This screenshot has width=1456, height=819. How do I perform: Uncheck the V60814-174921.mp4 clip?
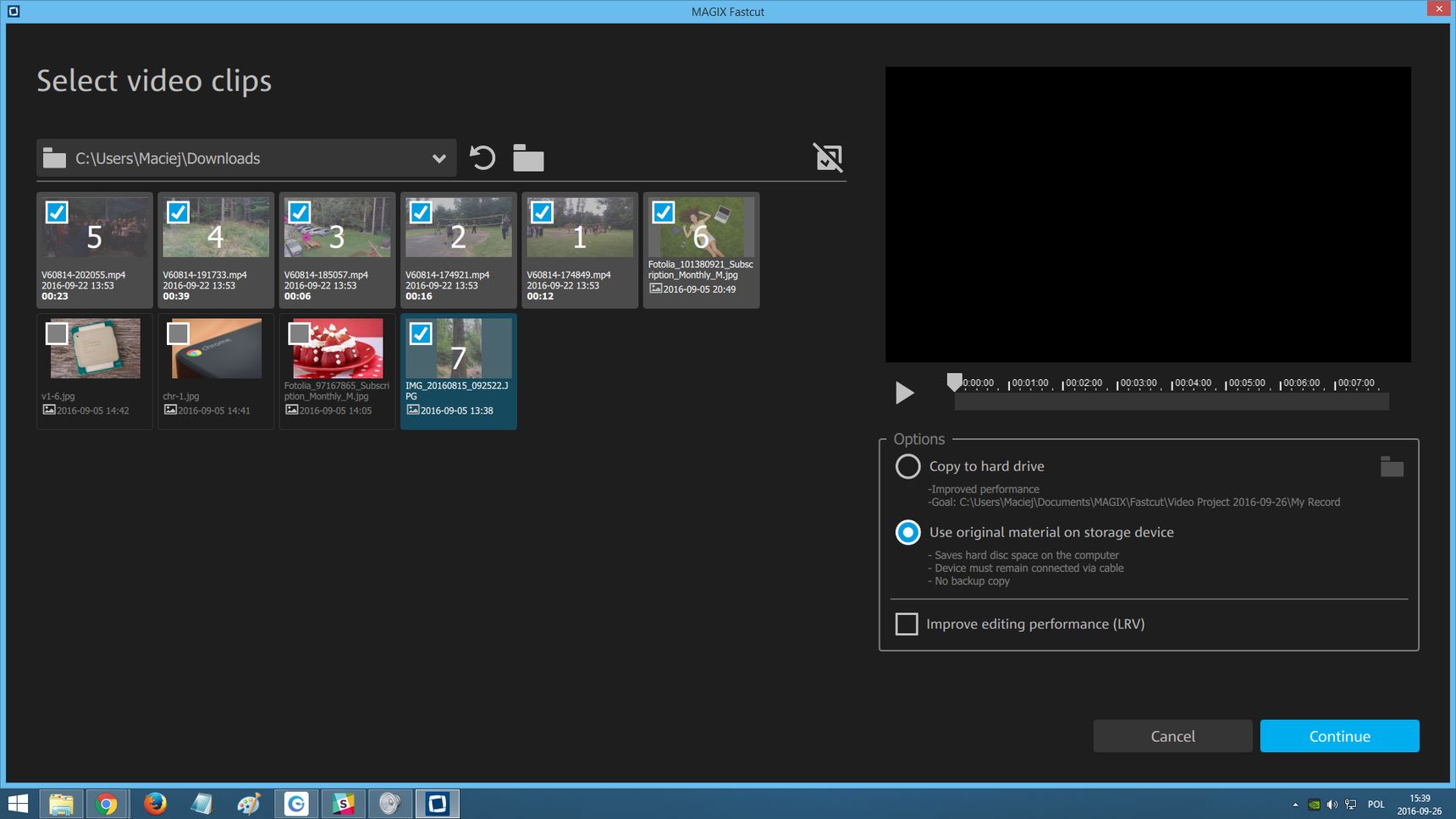point(421,212)
